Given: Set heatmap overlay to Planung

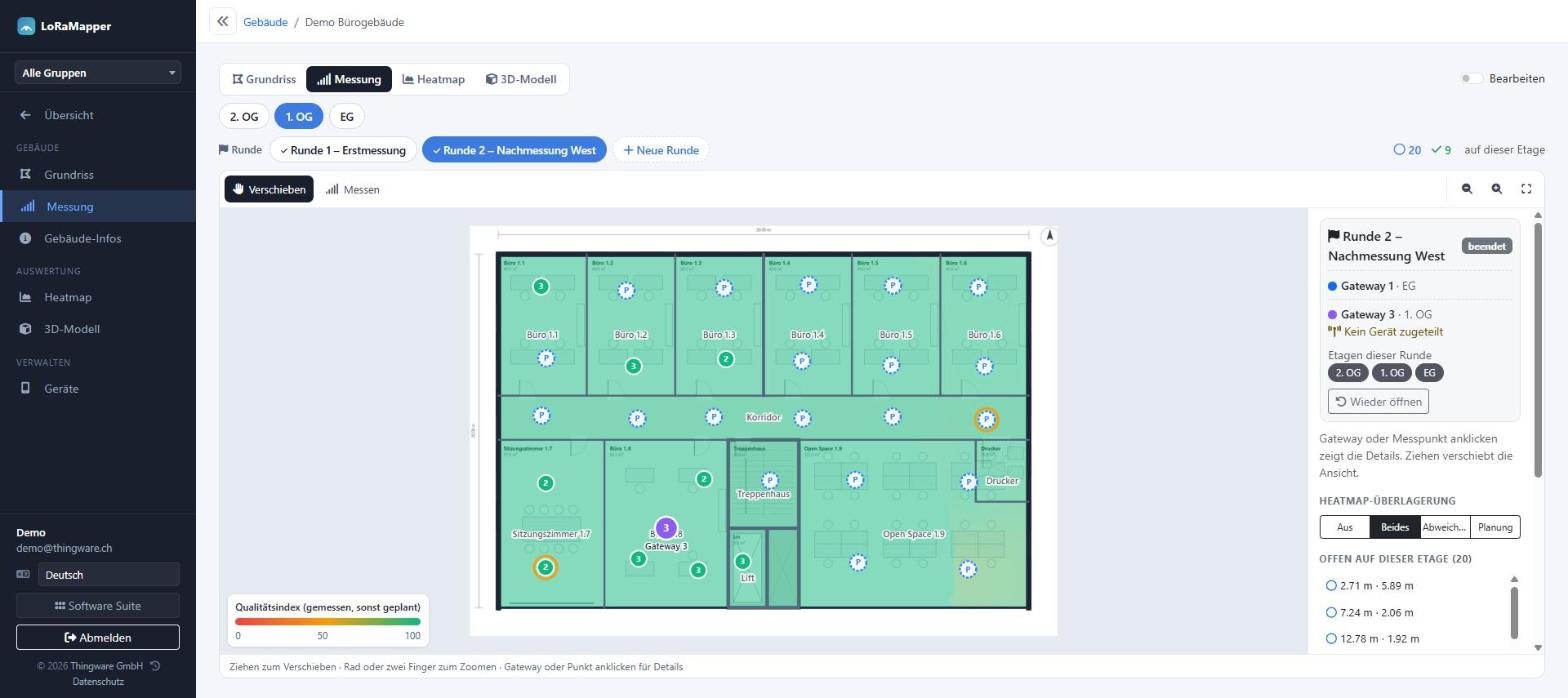Looking at the screenshot, I should (1495, 527).
